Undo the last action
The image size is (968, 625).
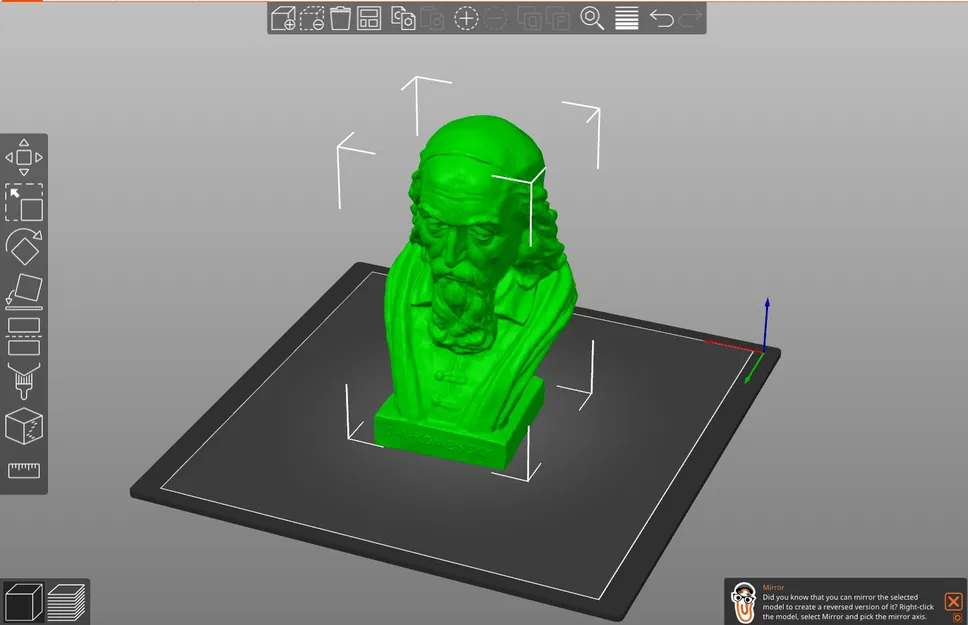[661, 19]
